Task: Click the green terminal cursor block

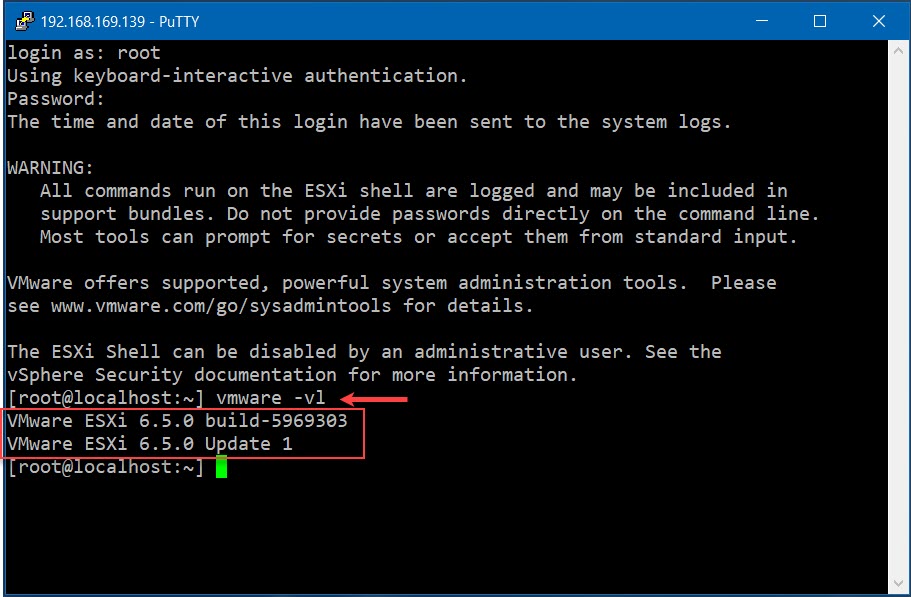Action: point(220,466)
